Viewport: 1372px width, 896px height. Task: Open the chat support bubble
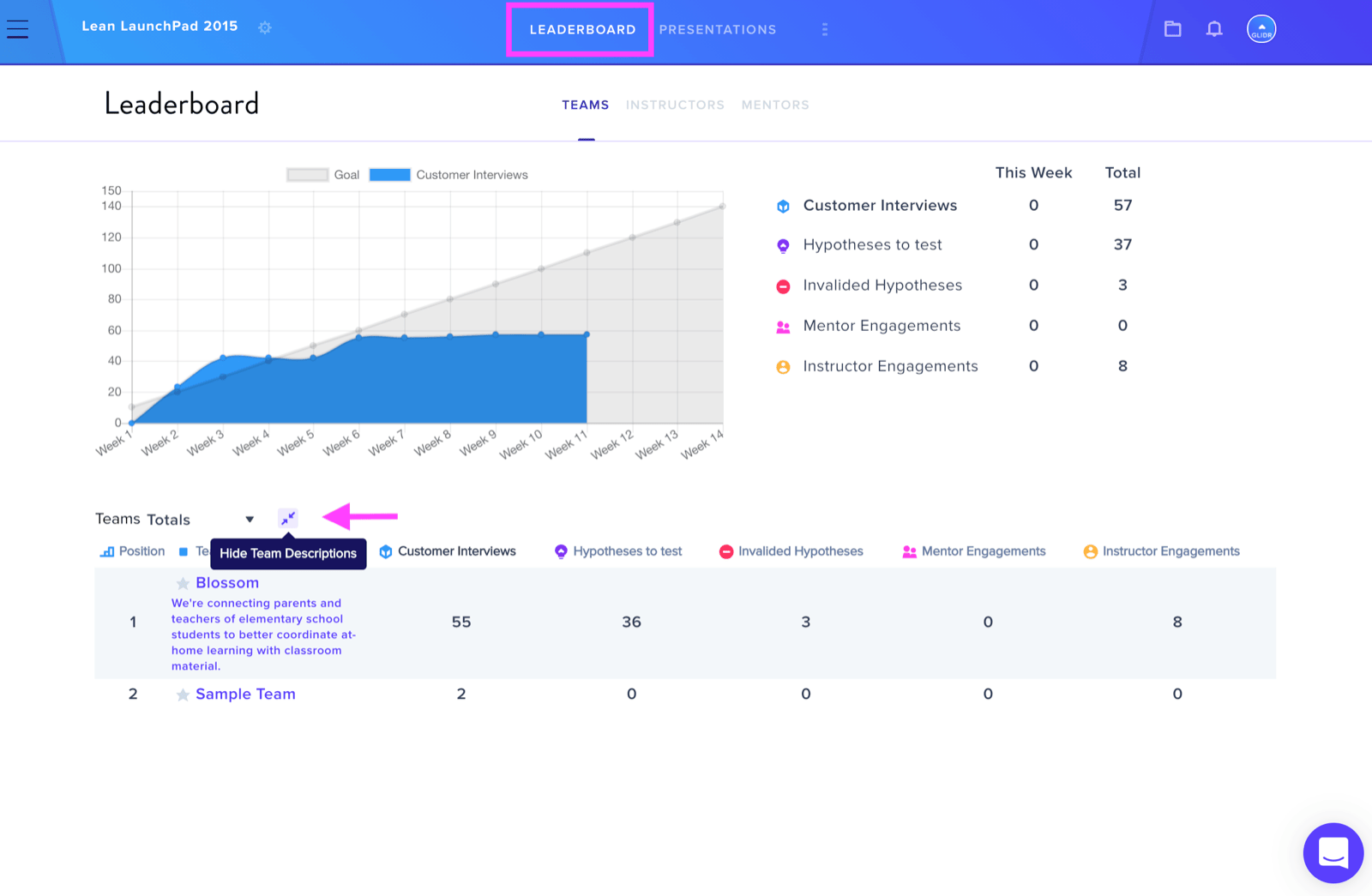(1333, 853)
